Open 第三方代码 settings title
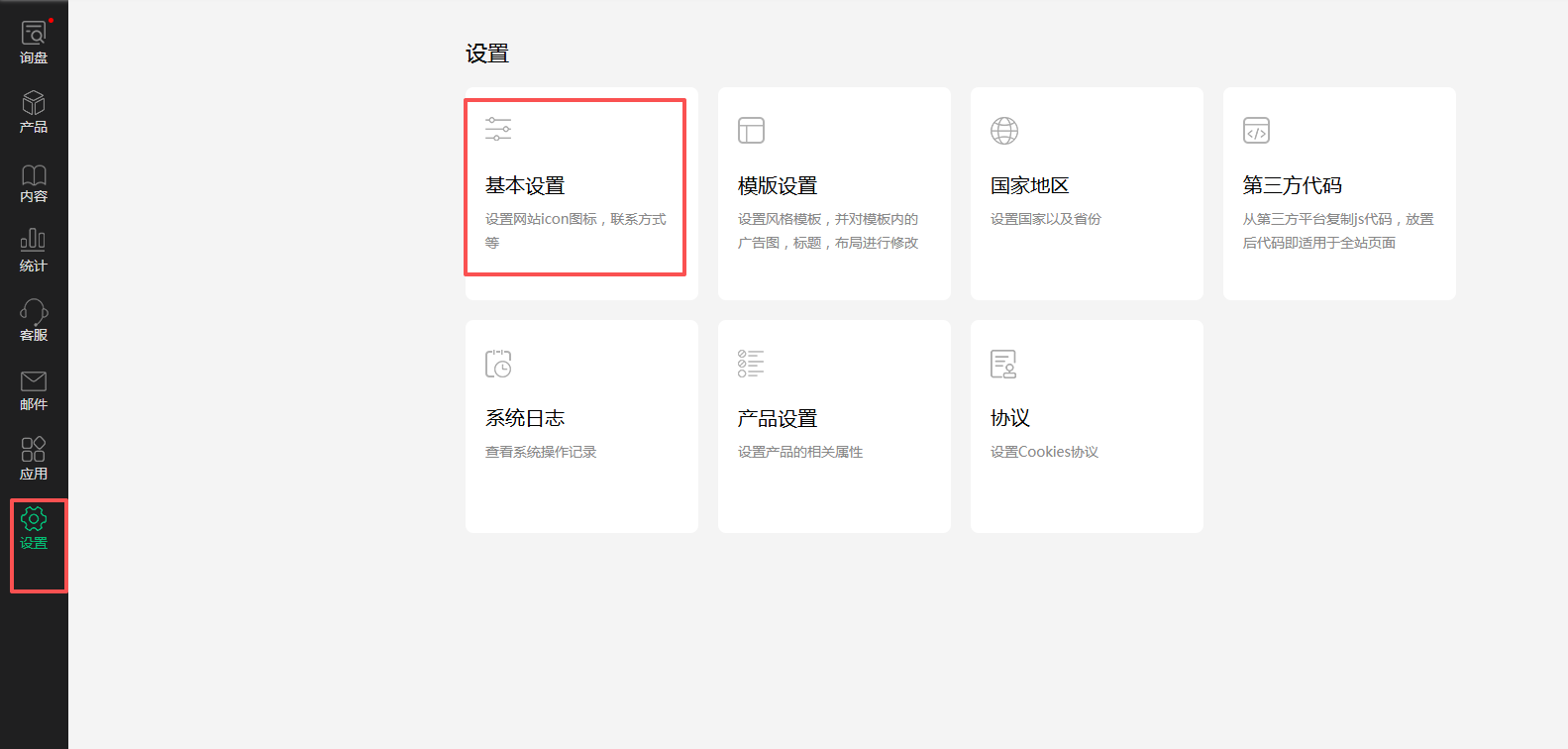This screenshot has height=749, width=1568. tap(1293, 185)
